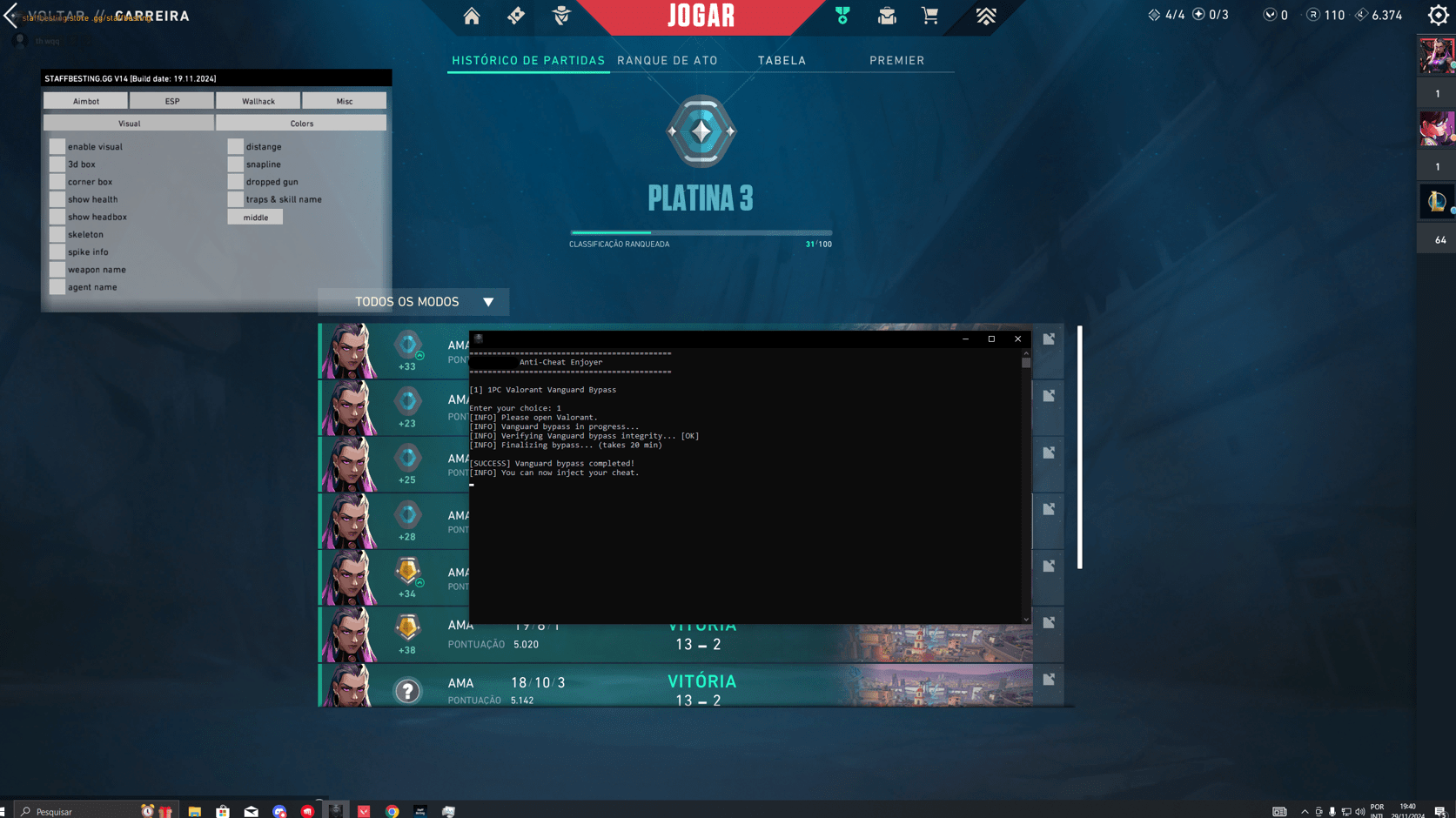This screenshot has height=818, width=1456.
Task: Click the console scrollbar down arrow
Action: tap(1026, 620)
